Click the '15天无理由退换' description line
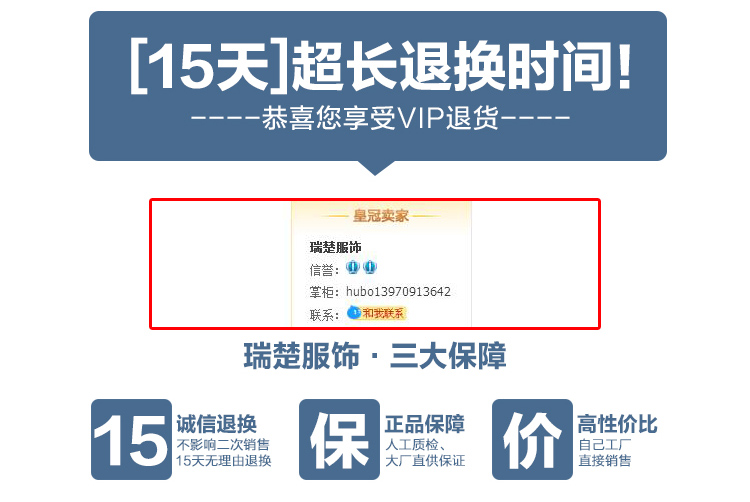Screen dimensions: 750x502 (x=223, y=461)
